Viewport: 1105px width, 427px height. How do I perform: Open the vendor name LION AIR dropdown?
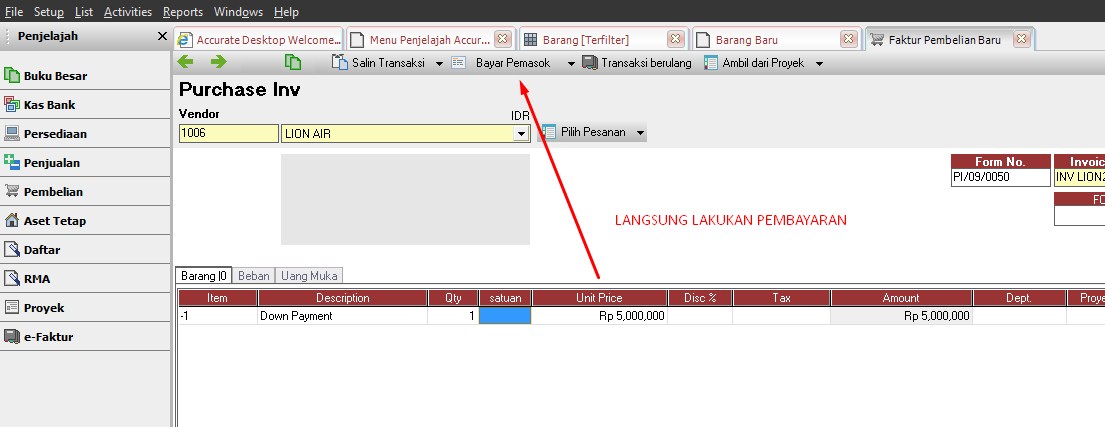[x=520, y=133]
